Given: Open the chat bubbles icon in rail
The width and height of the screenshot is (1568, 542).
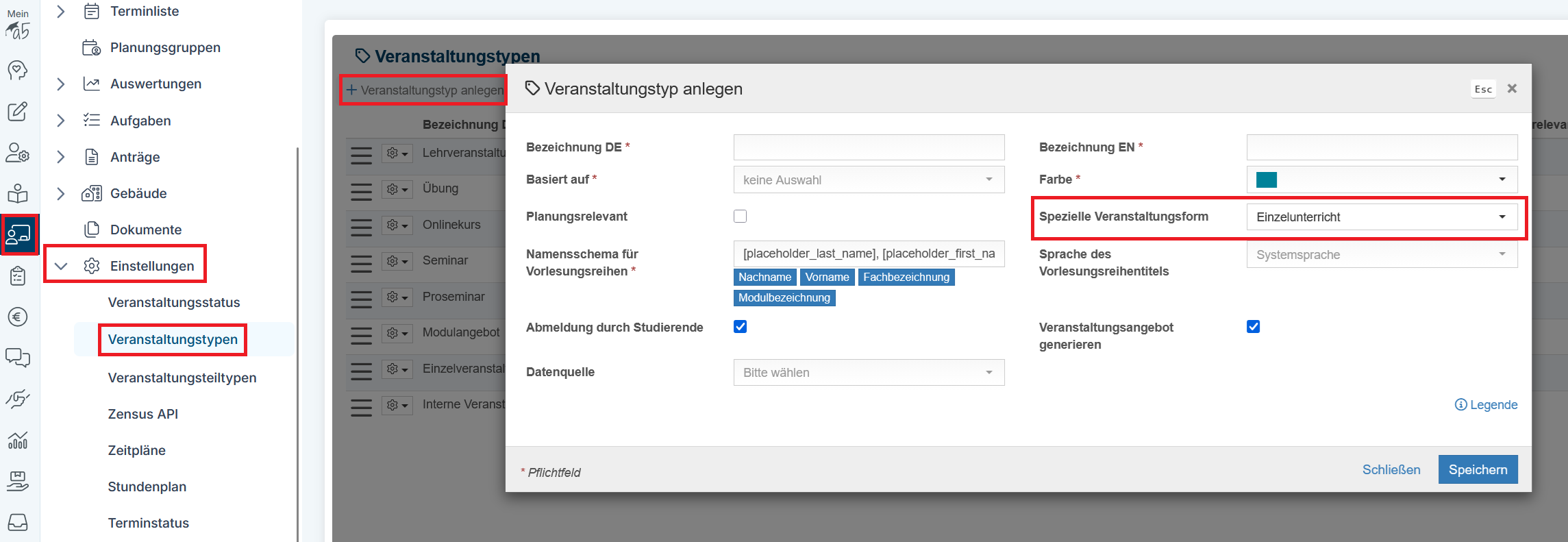Looking at the screenshot, I should click(x=18, y=358).
